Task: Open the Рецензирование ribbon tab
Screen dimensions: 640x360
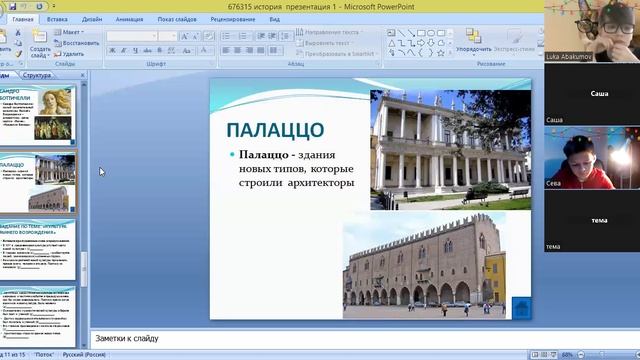Action: 233,19
